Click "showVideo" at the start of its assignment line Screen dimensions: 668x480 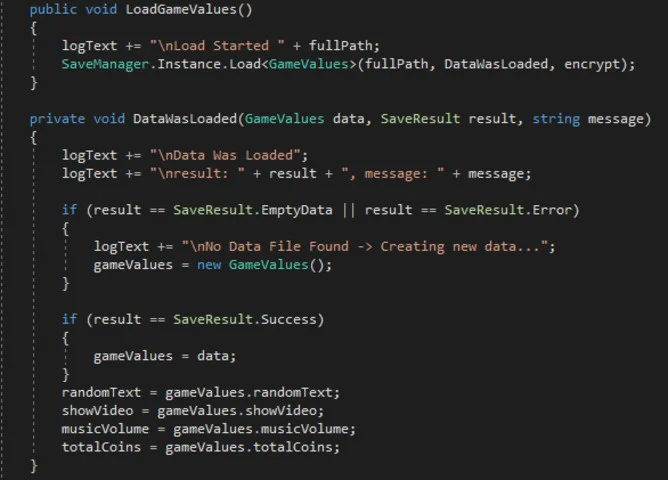click(x=97, y=411)
